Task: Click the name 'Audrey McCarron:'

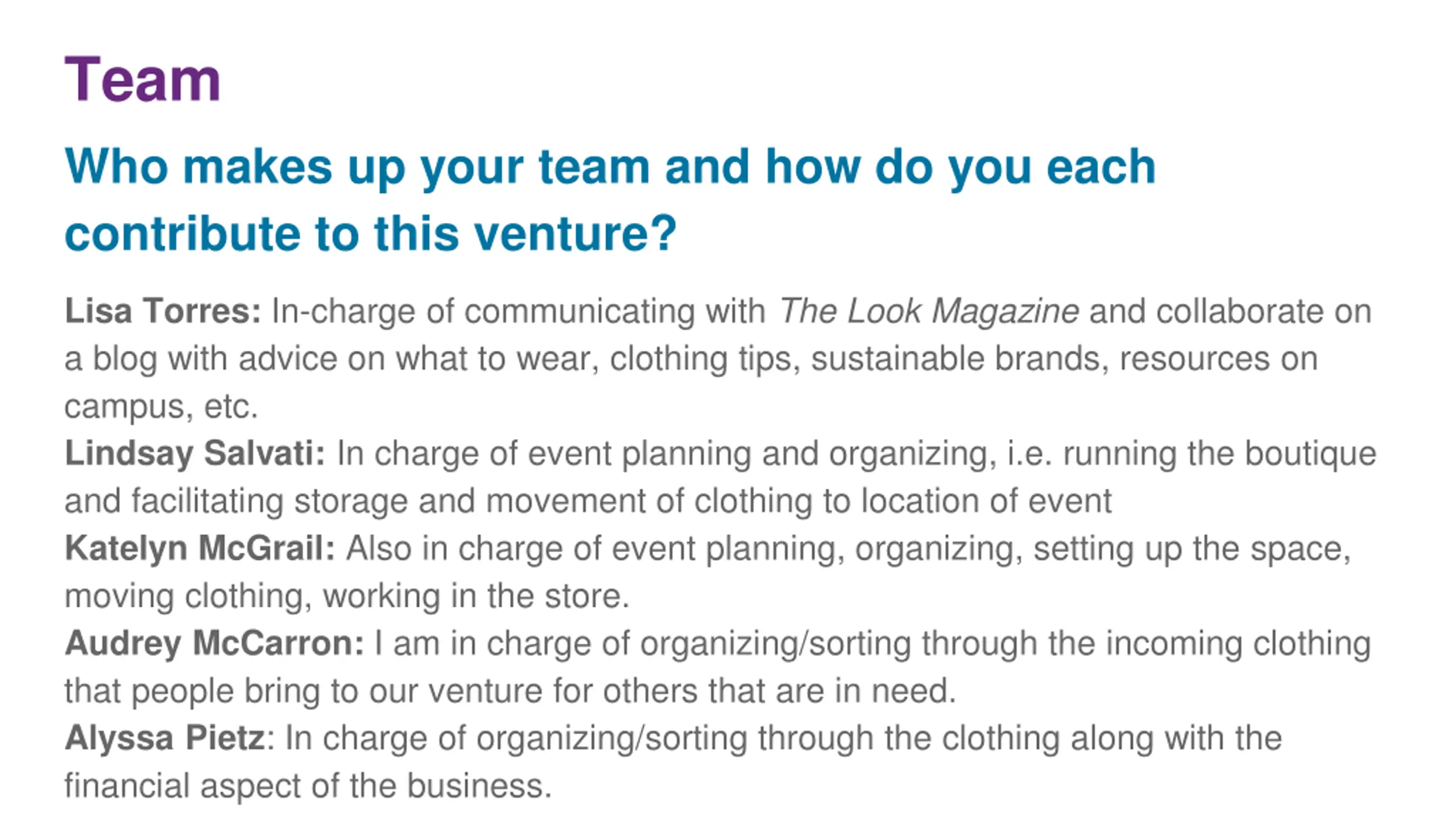Action: (x=214, y=643)
